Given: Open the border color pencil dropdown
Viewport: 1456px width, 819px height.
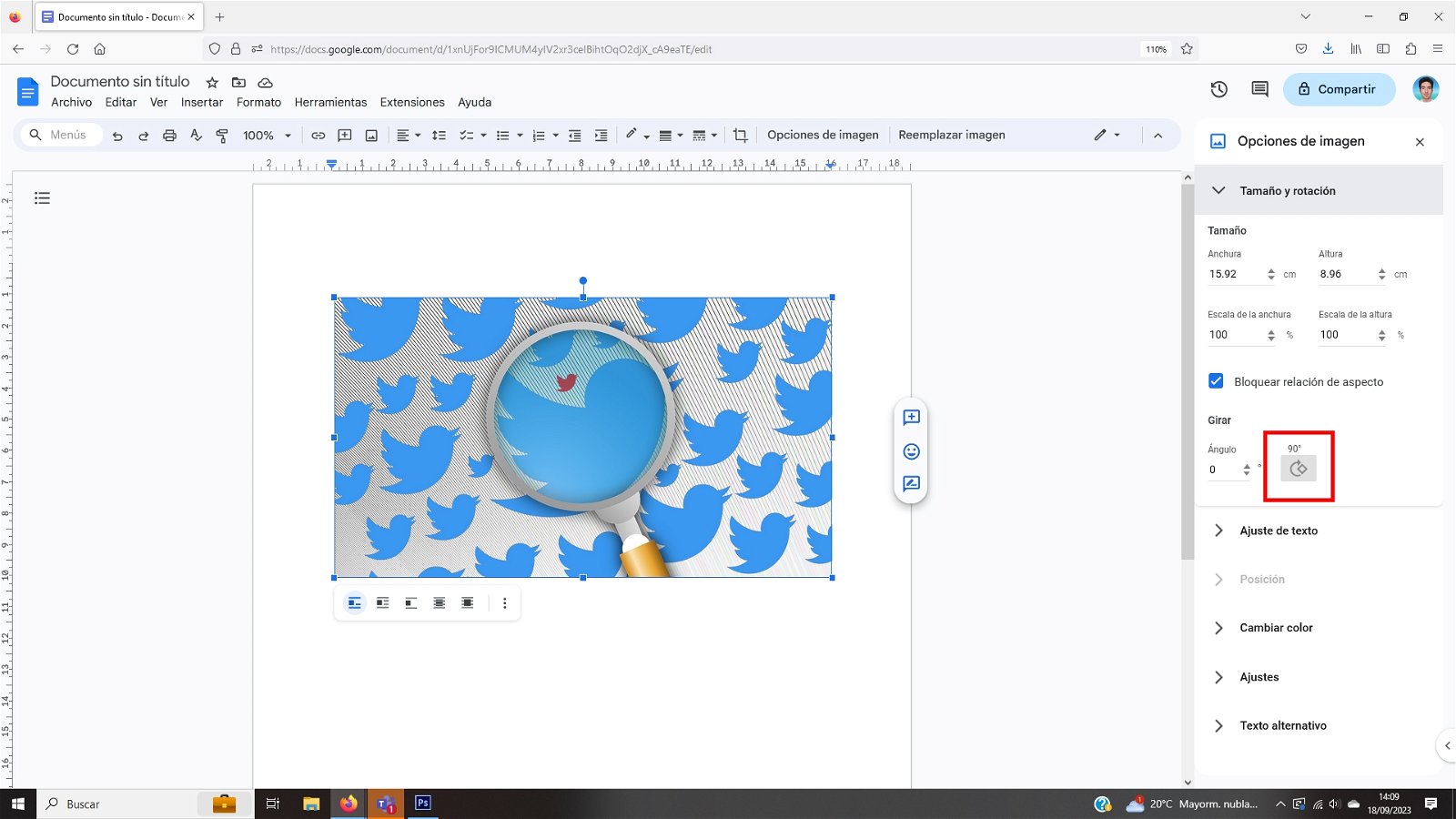Looking at the screenshot, I should tap(637, 136).
